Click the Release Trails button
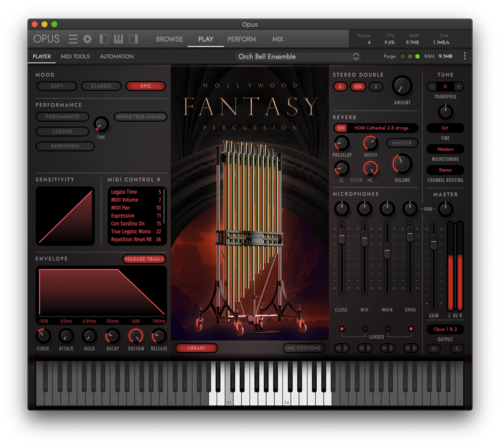Image resolution: width=500 pixels, height=447 pixels. pyautogui.click(x=144, y=259)
